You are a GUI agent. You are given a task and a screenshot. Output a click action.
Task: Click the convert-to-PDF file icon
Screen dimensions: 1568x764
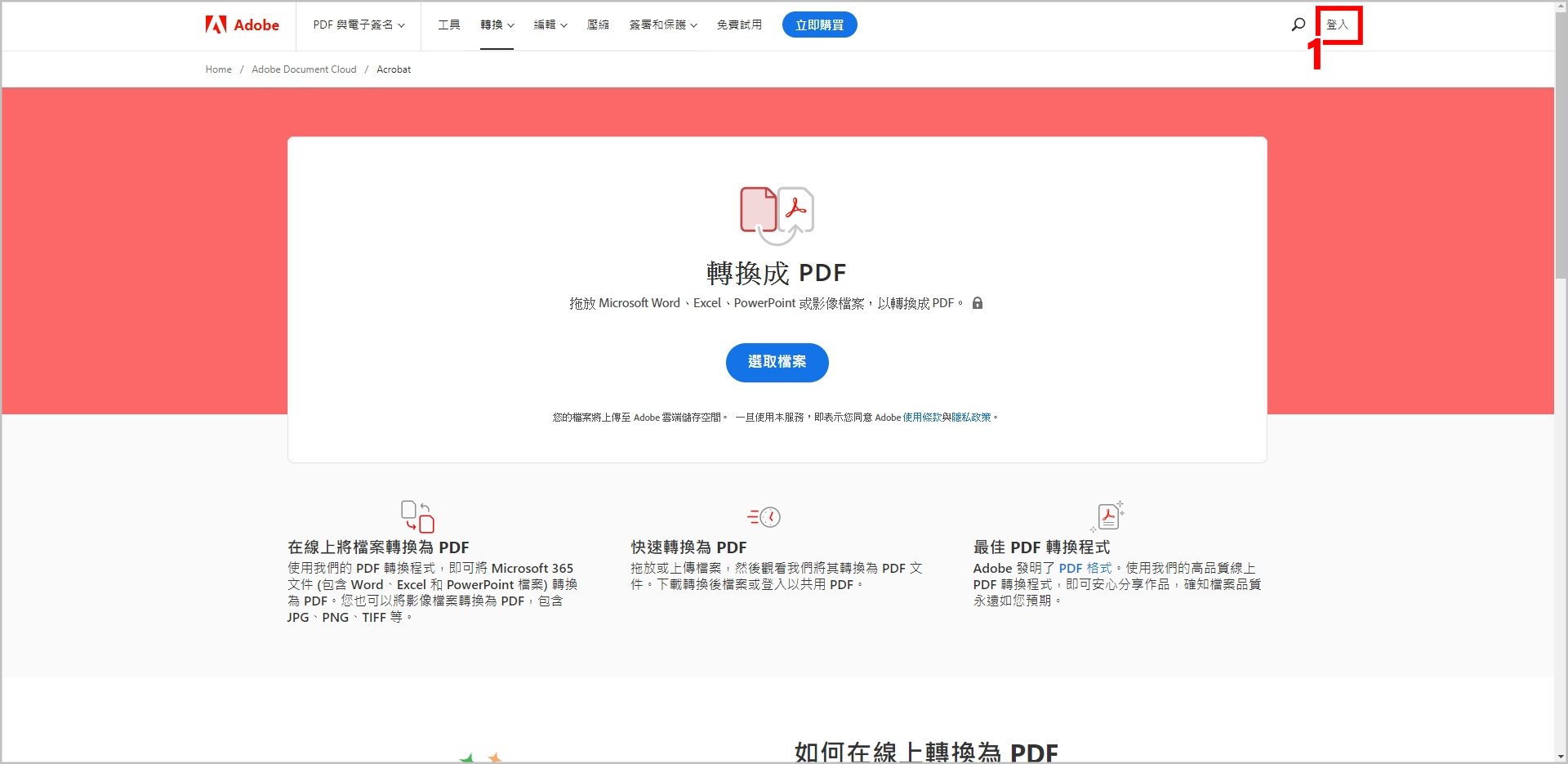coord(777,216)
